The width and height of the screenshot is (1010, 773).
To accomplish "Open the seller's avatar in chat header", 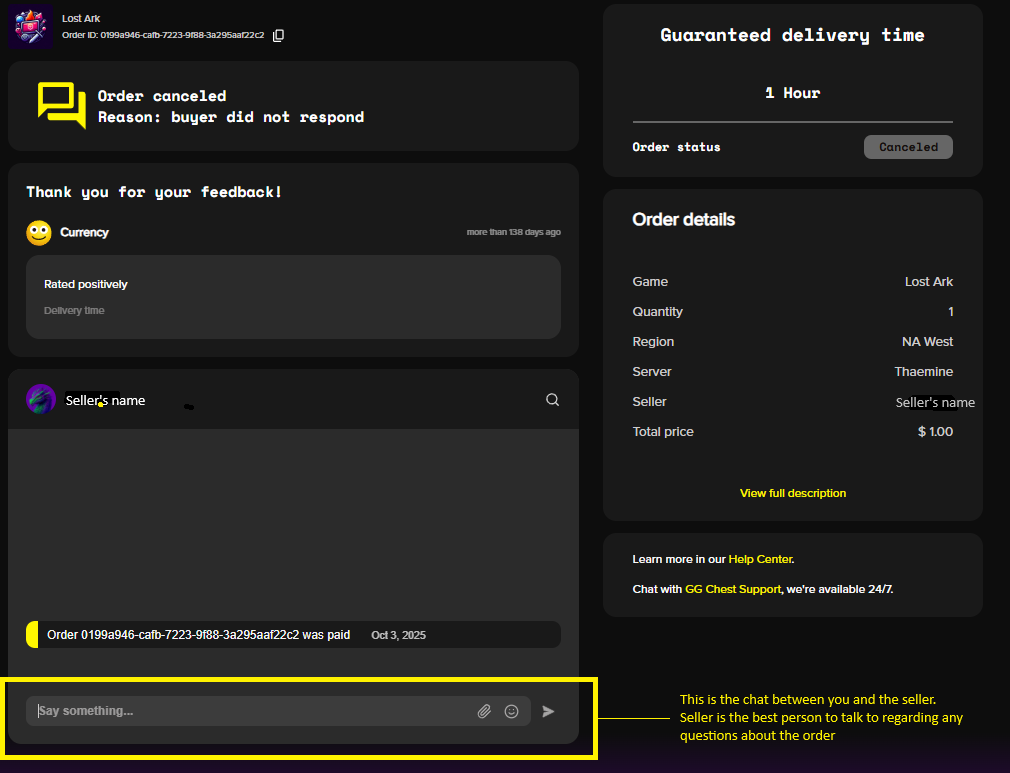I will [41, 399].
